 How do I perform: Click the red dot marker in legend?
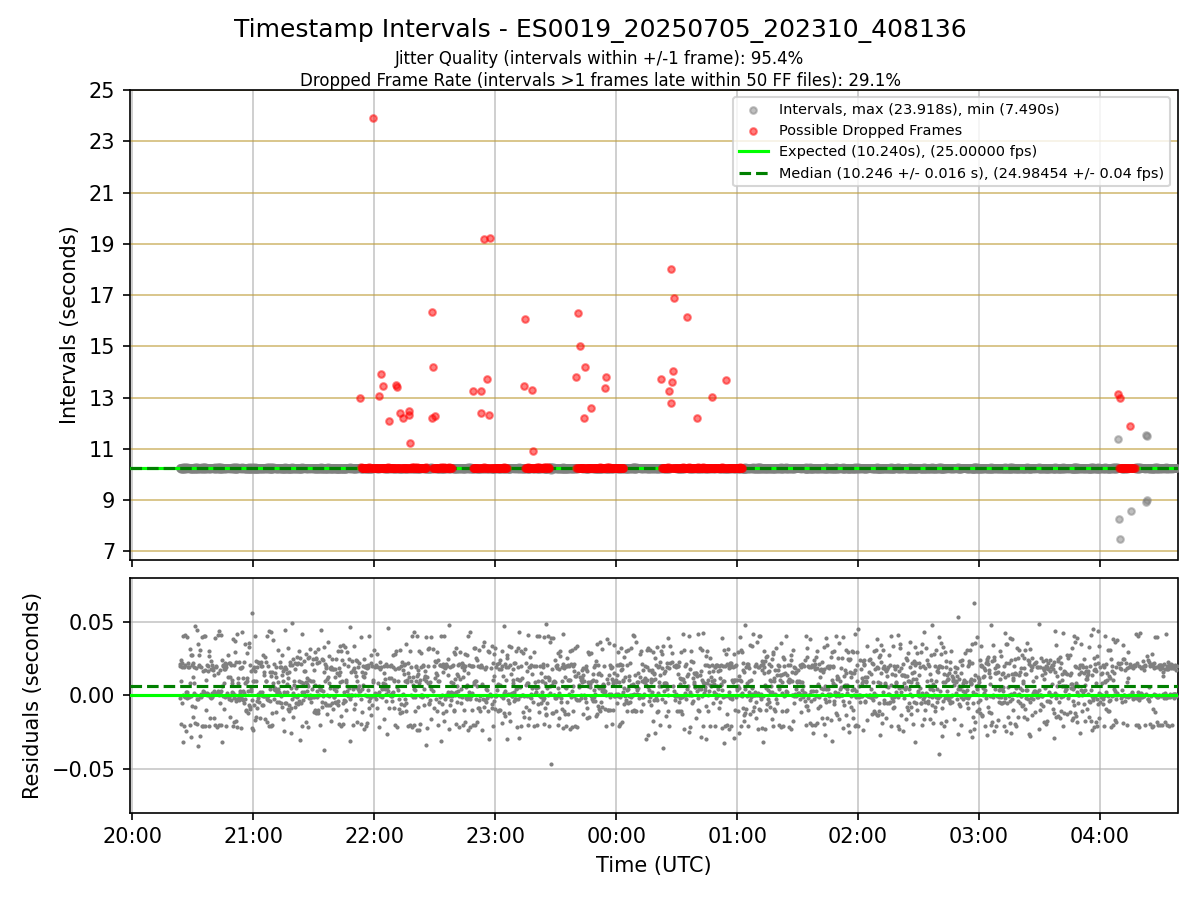click(x=754, y=131)
